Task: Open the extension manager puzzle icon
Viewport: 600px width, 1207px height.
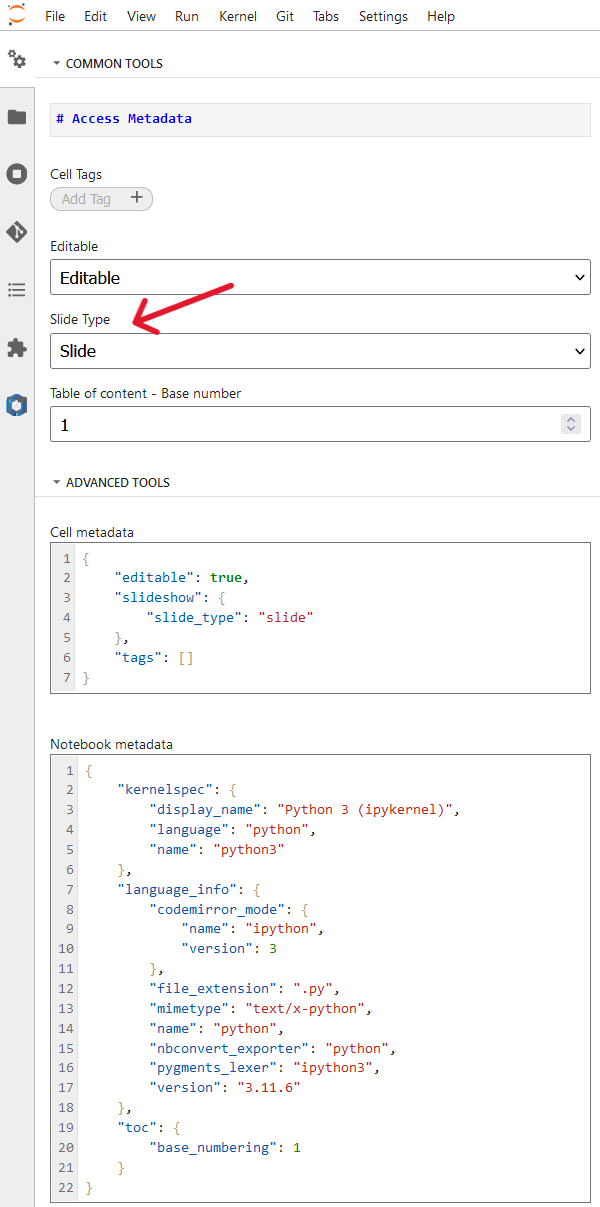Action: coord(16,347)
